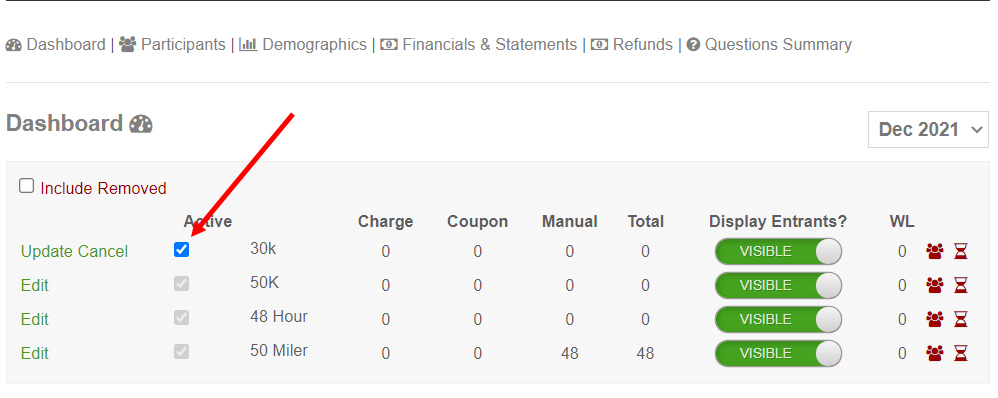This screenshot has height=398, width=998.
Task: Click hourglass icon in 50 Miler row
Action: (x=960, y=353)
